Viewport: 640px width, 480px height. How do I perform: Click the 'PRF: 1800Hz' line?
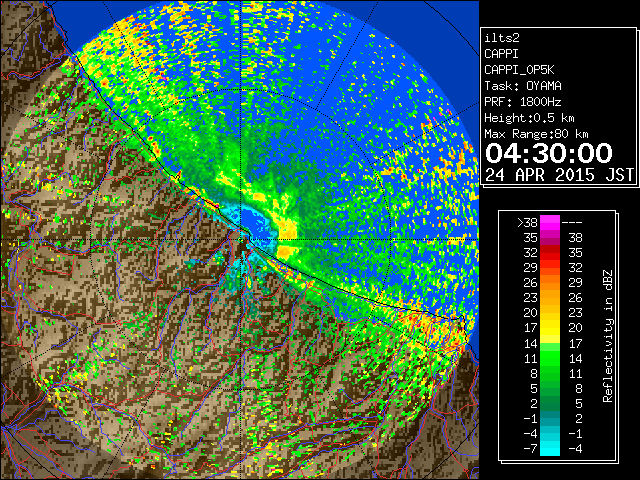[523, 102]
